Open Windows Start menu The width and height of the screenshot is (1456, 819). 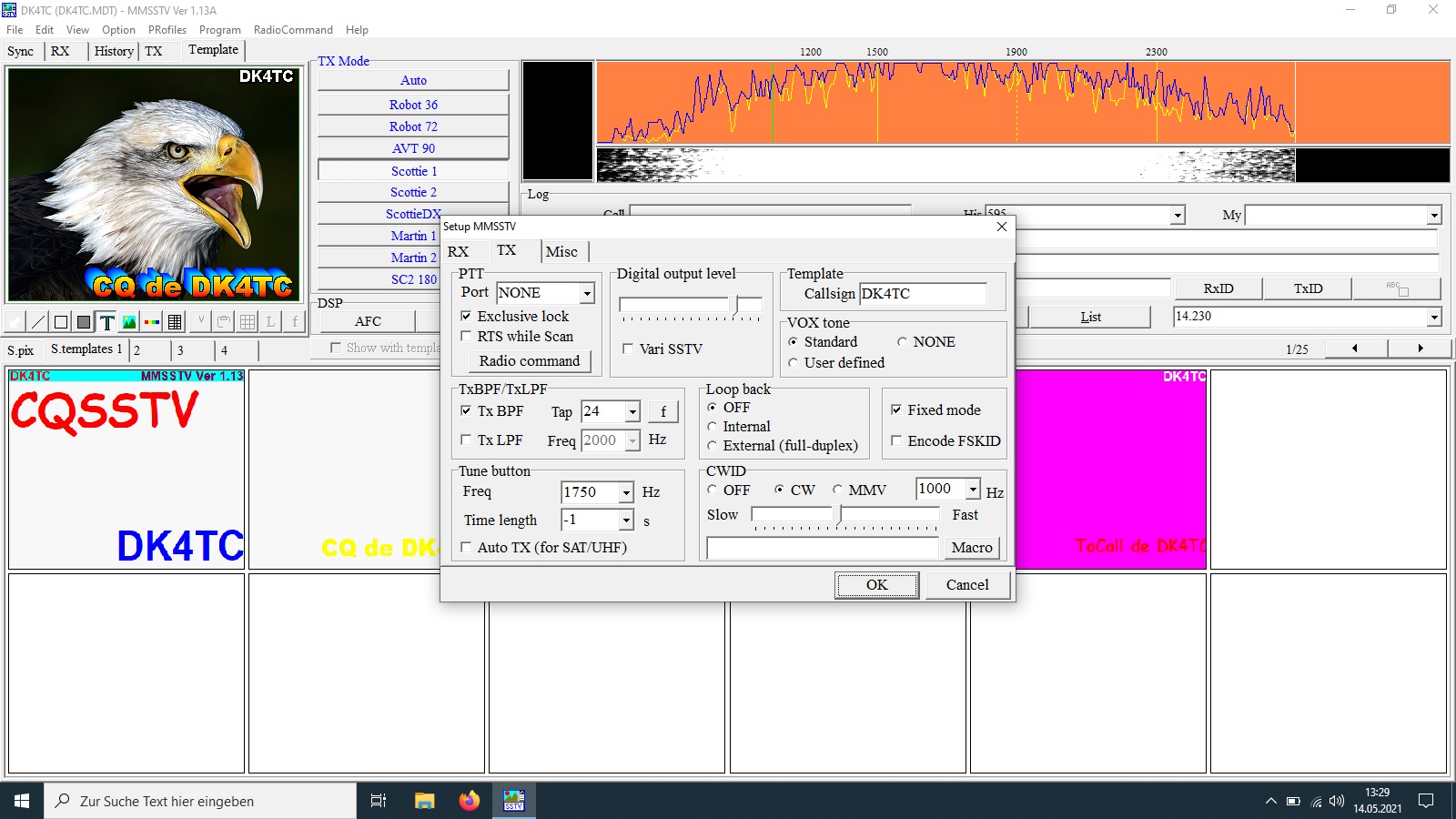pyautogui.click(x=22, y=801)
